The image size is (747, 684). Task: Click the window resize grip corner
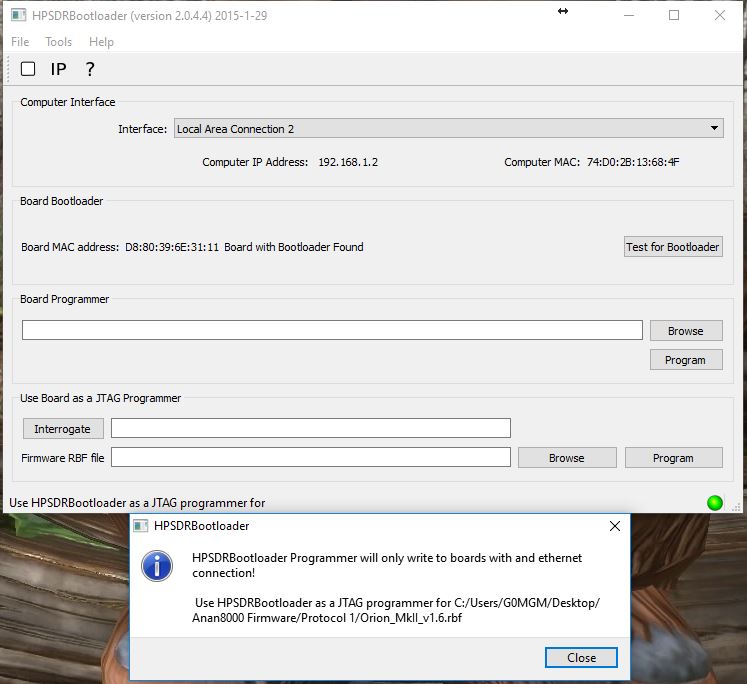(x=736, y=507)
